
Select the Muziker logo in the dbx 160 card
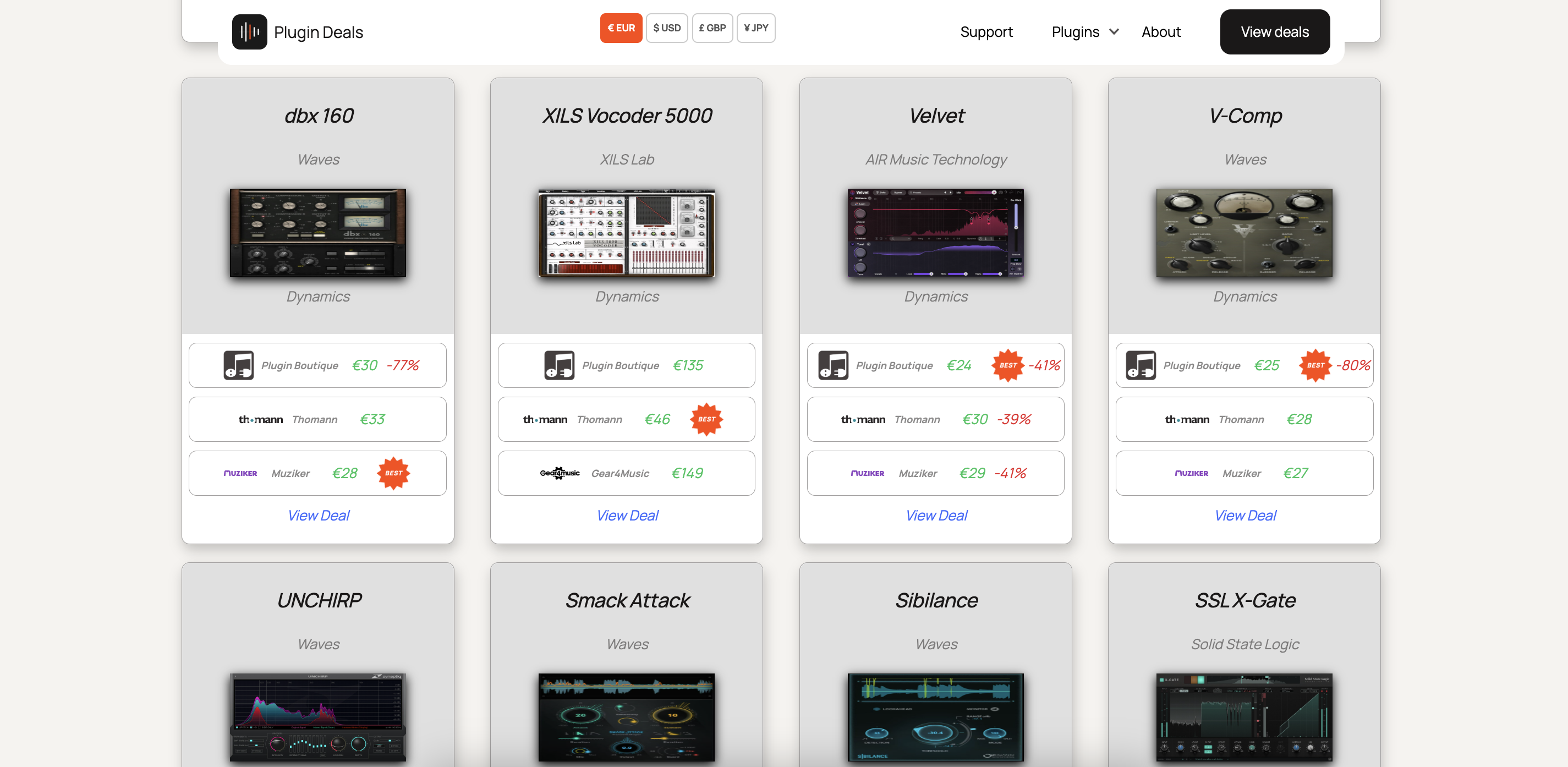(x=240, y=473)
